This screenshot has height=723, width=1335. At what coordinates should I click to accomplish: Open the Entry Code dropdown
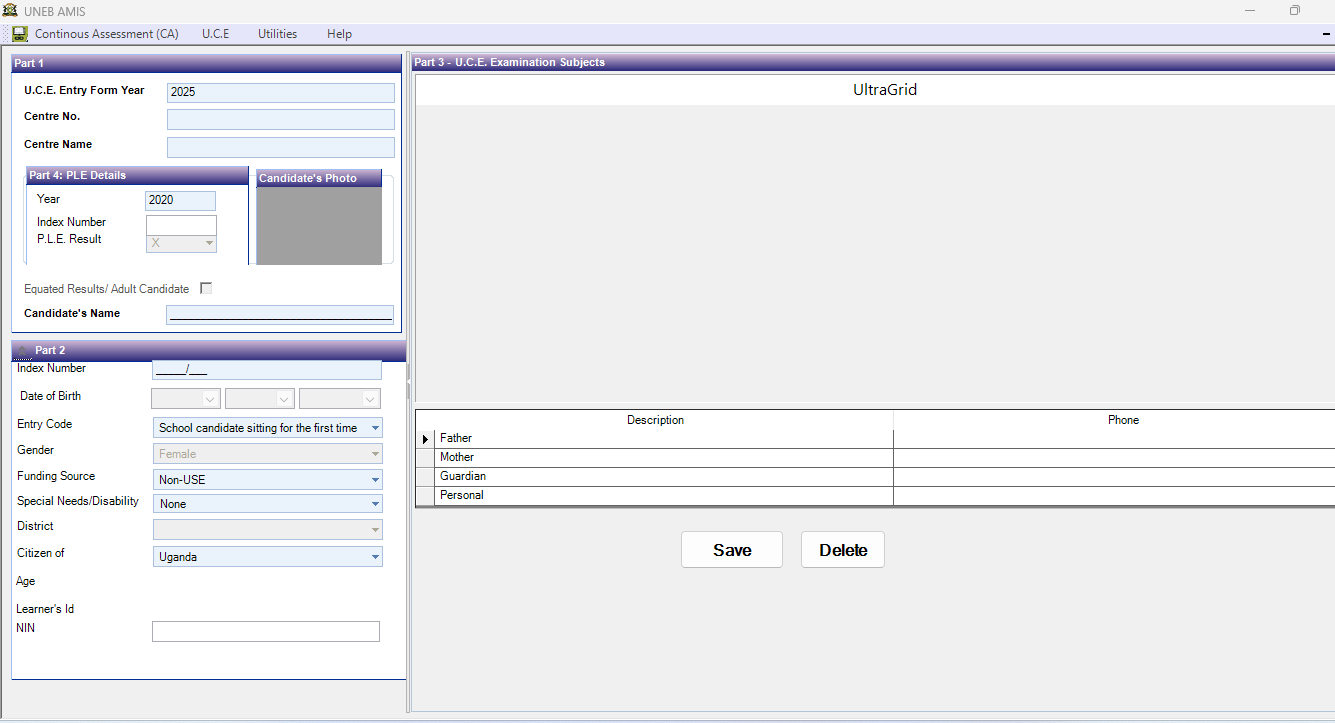[375, 428]
